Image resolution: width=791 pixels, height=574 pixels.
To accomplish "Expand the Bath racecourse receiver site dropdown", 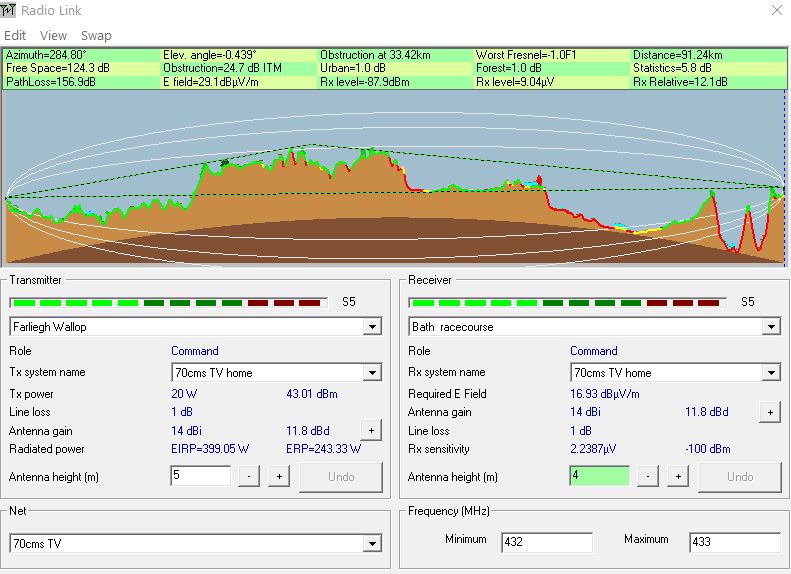I will click(771, 327).
